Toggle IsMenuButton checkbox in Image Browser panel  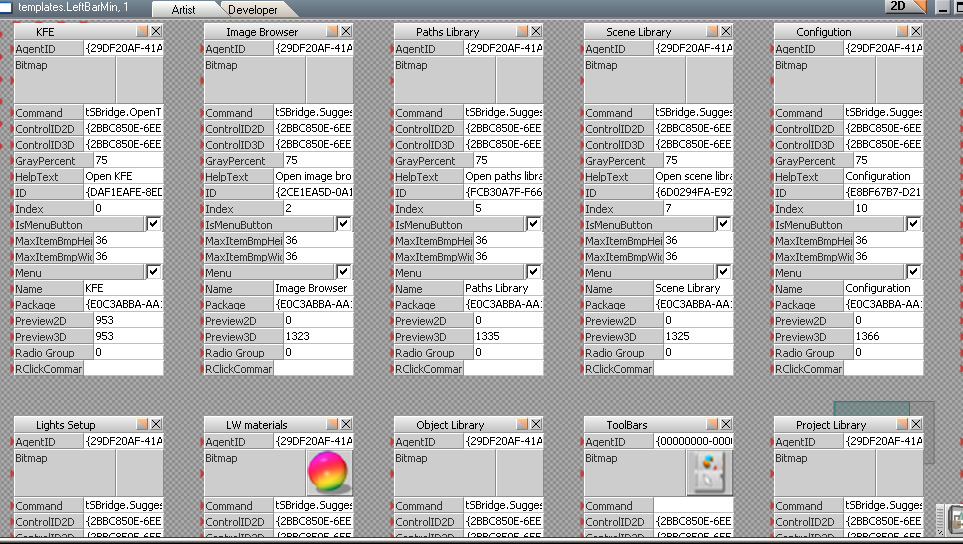coord(343,224)
